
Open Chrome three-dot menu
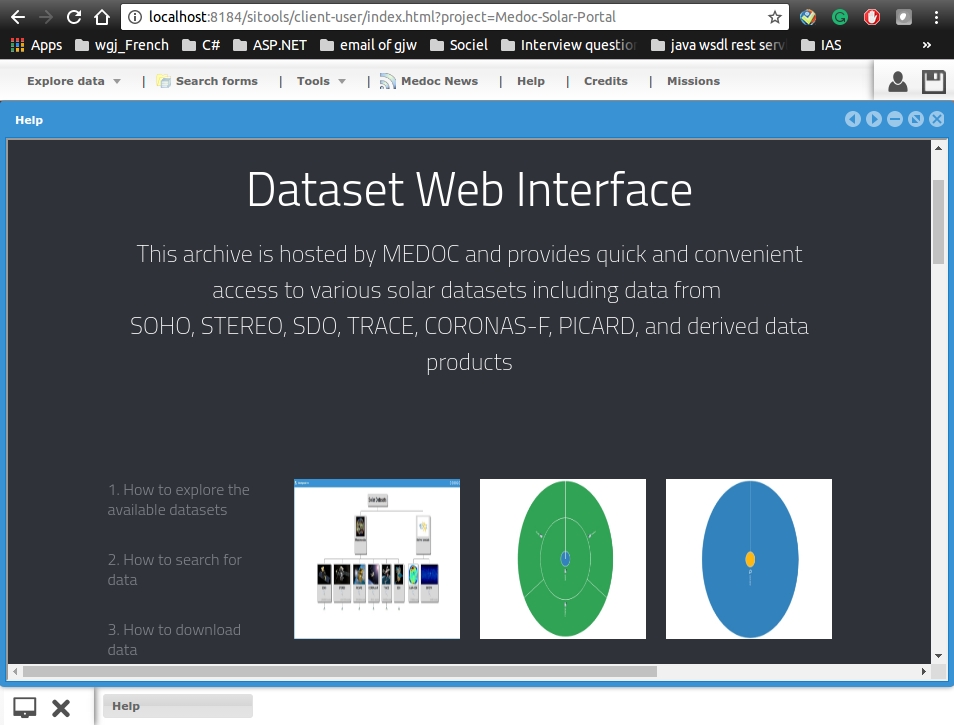pos(936,17)
